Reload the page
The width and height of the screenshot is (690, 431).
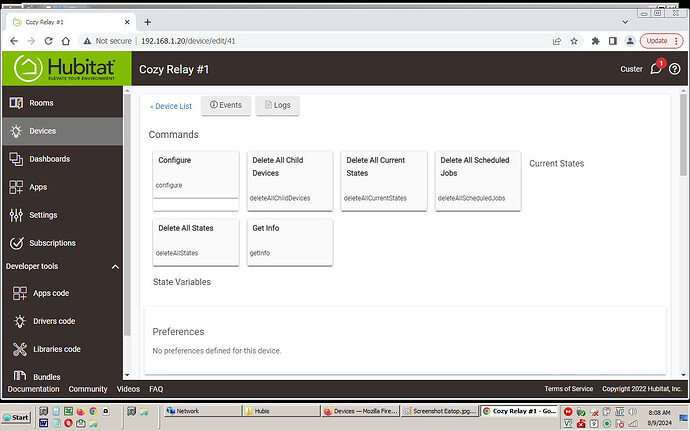(48, 41)
